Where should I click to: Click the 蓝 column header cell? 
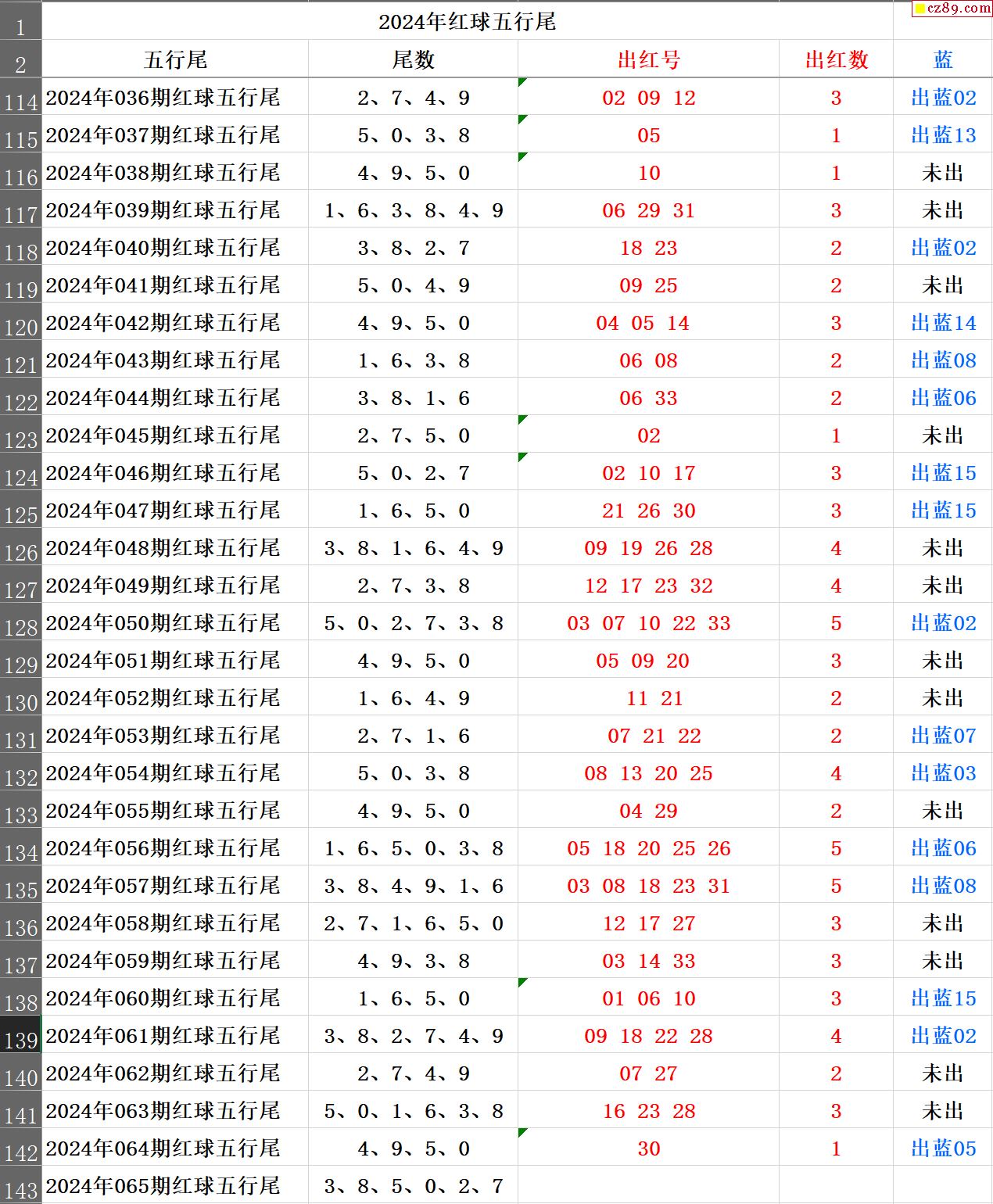[943, 59]
